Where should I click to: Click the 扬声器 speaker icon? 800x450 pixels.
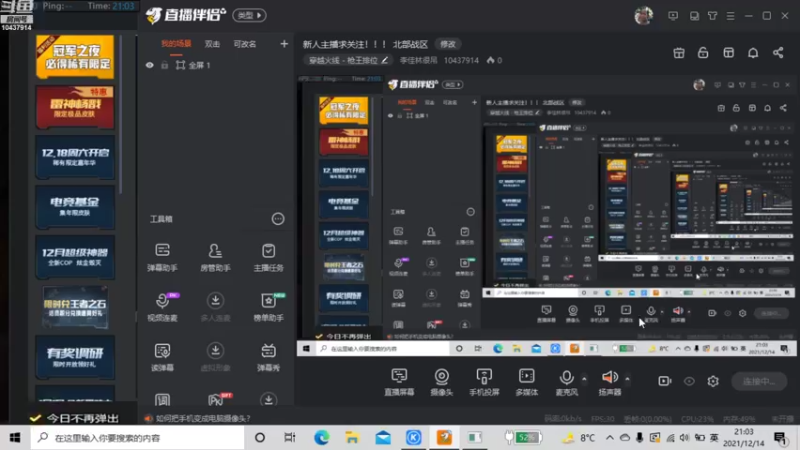(x=610, y=378)
